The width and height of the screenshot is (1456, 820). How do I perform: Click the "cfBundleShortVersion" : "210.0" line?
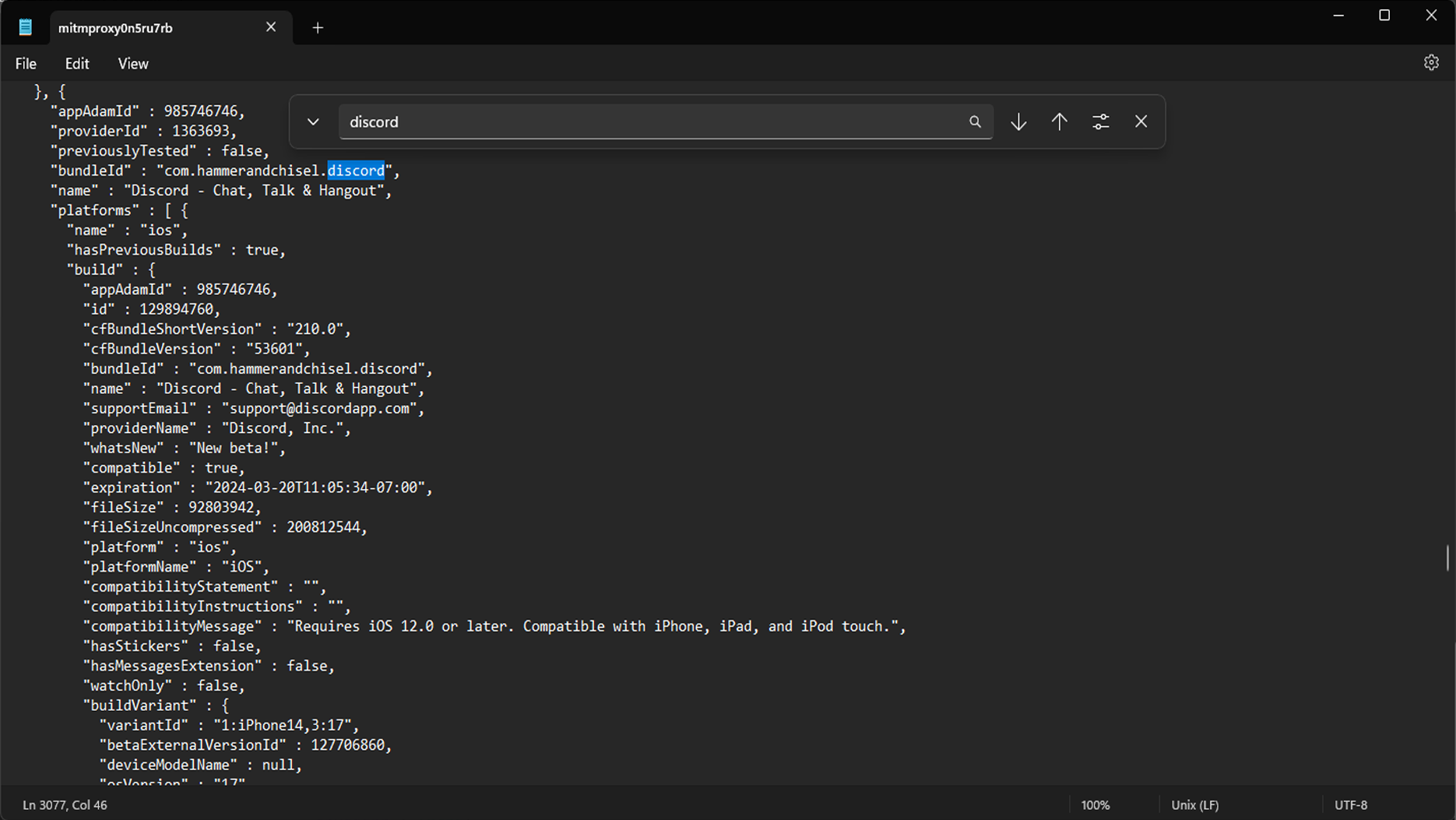[x=217, y=329]
